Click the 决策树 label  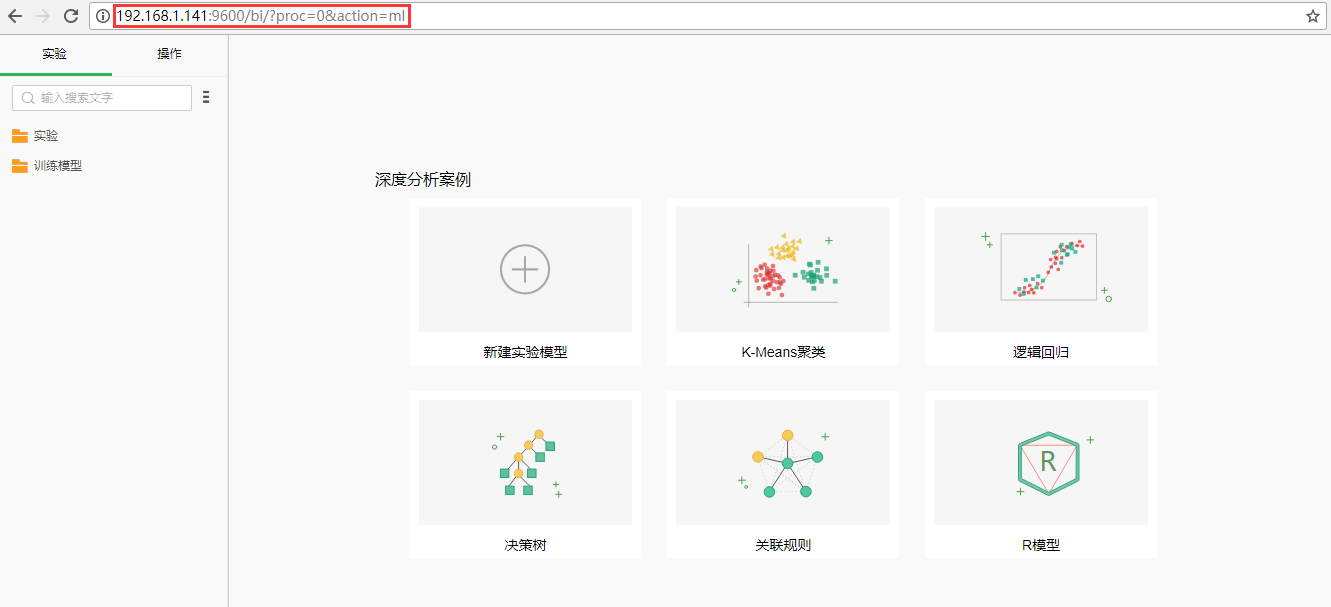coord(525,545)
